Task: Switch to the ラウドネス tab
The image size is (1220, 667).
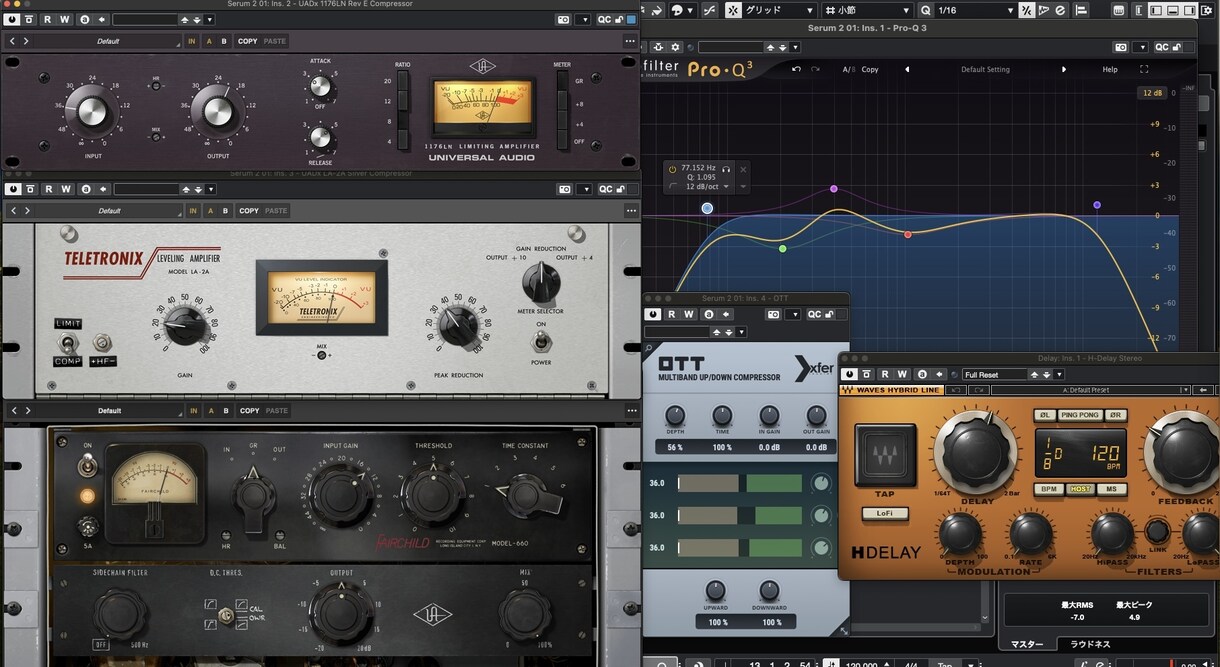Action: pyautogui.click(x=1090, y=644)
